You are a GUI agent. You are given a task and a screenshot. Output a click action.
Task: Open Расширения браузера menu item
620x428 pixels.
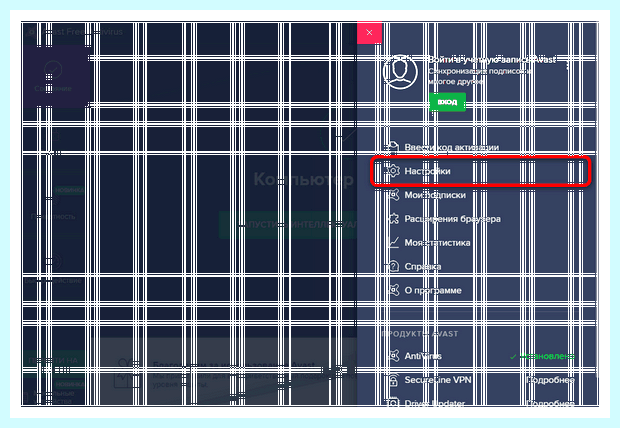(452, 219)
